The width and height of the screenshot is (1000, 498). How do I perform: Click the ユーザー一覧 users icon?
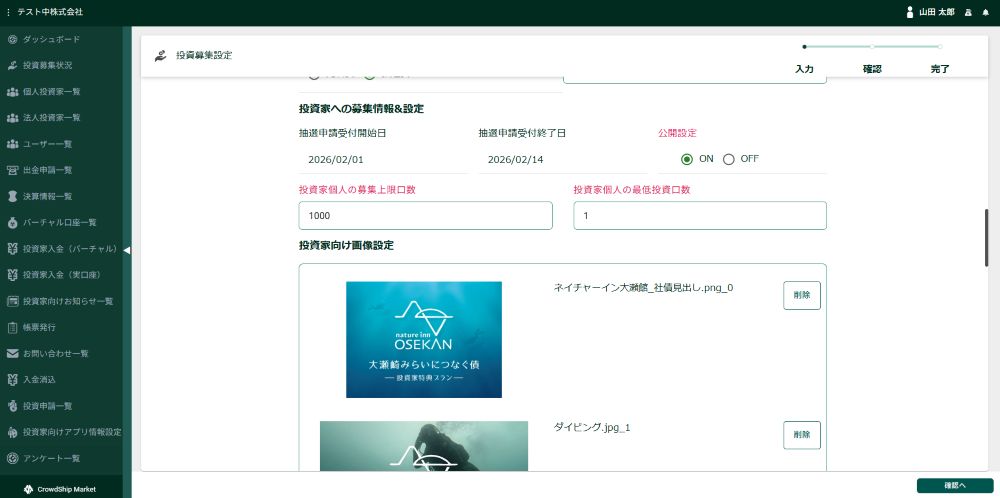(12, 144)
